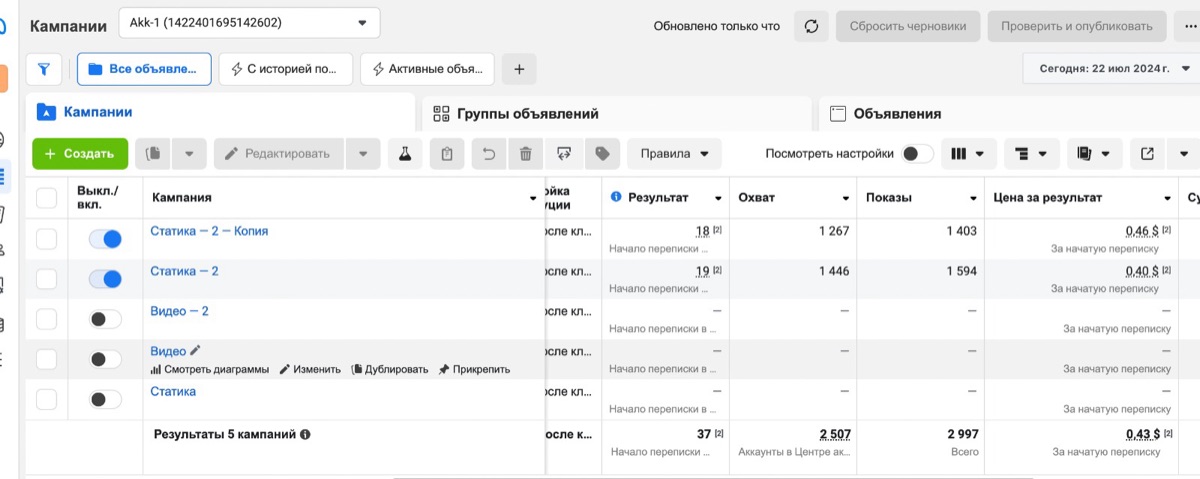Viewport: 1200px width, 479px height.
Task: Tick checkbox for Видео row
Action: (x=46, y=359)
